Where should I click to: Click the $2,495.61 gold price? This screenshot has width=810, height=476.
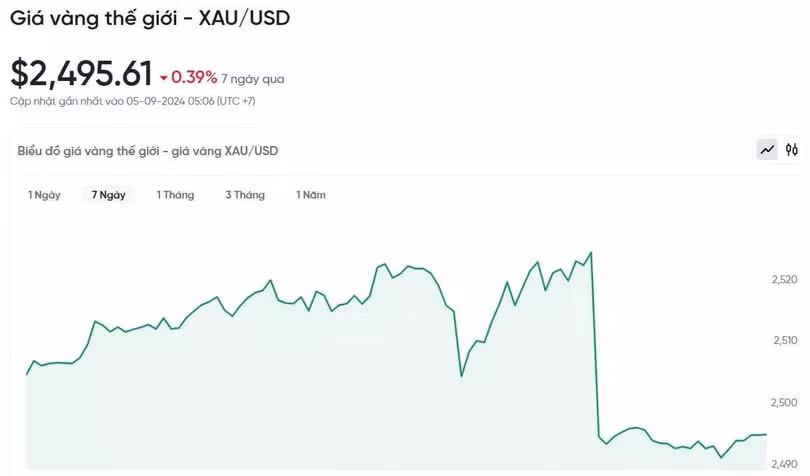pos(81,74)
